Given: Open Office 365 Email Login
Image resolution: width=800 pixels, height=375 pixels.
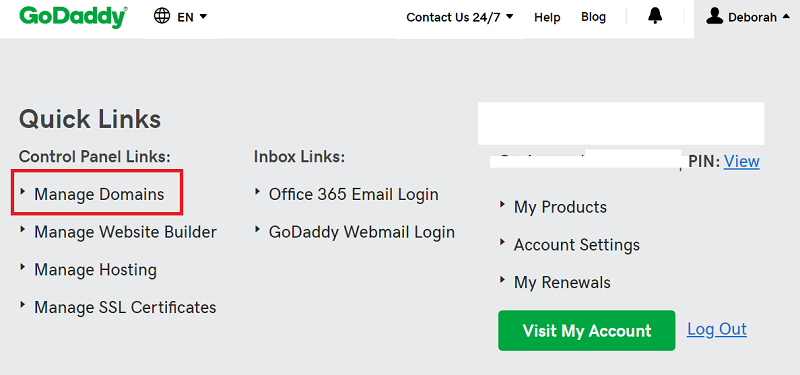Looking at the screenshot, I should click(x=354, y=194).
